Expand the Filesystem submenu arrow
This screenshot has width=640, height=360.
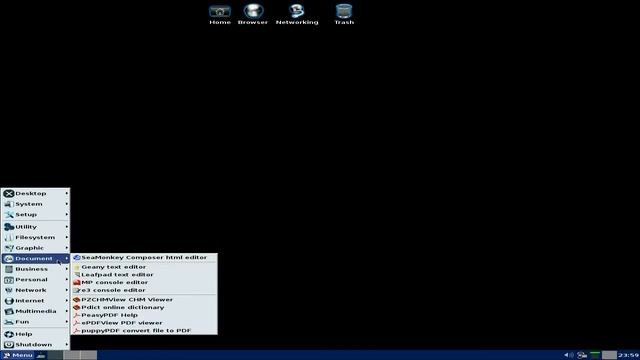pyautogui.click(x=67, y=237)
